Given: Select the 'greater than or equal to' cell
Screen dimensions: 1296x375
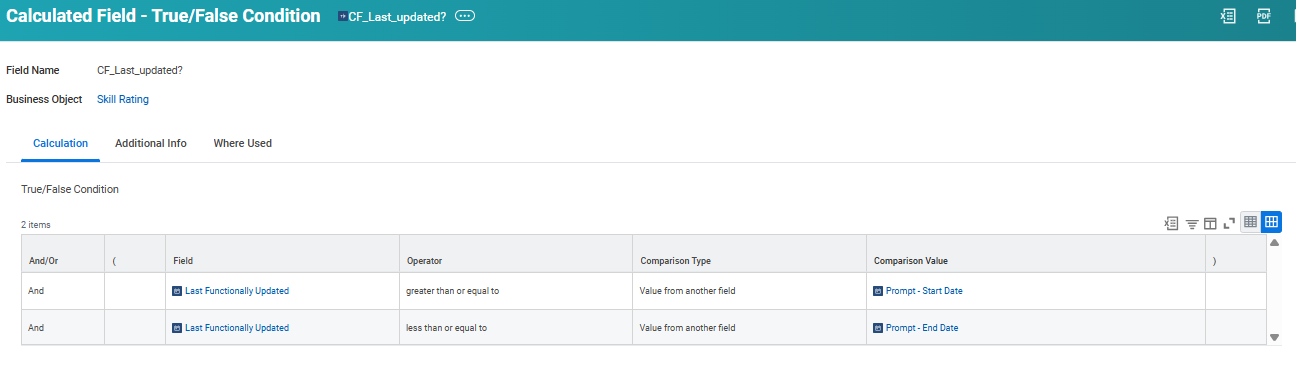Looking at the screenshot, I should (516, 291).
